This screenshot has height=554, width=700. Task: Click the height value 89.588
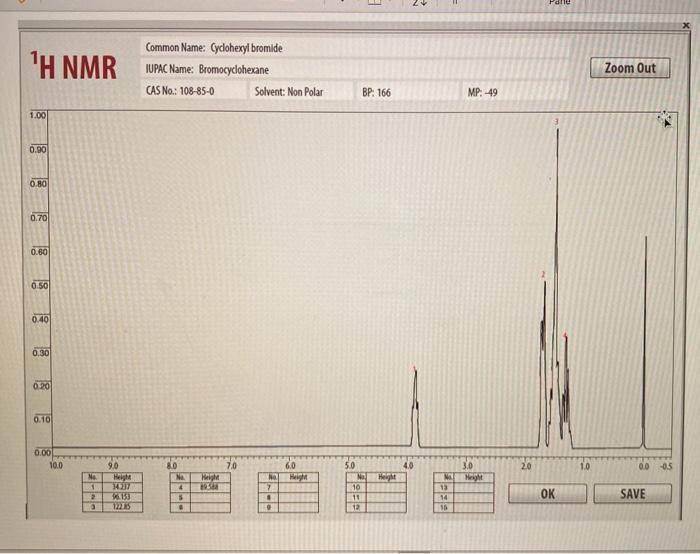[x=210, y=487]
